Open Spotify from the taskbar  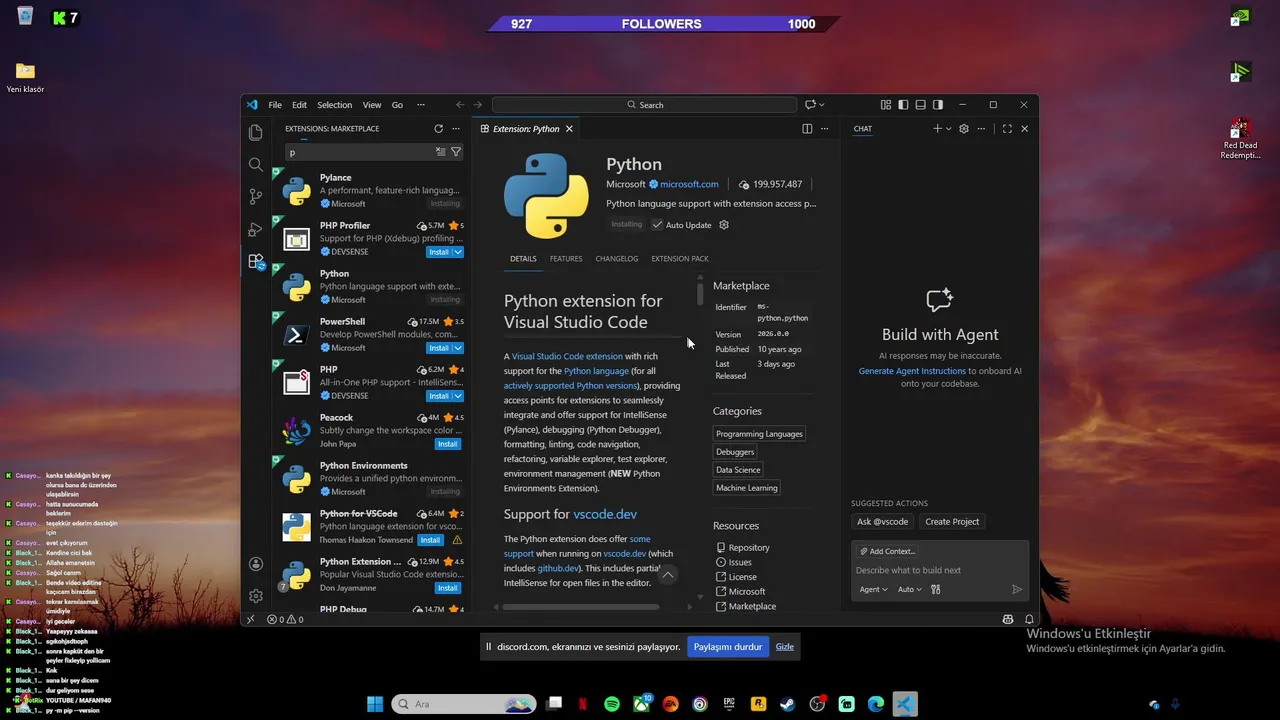[612, 704]
